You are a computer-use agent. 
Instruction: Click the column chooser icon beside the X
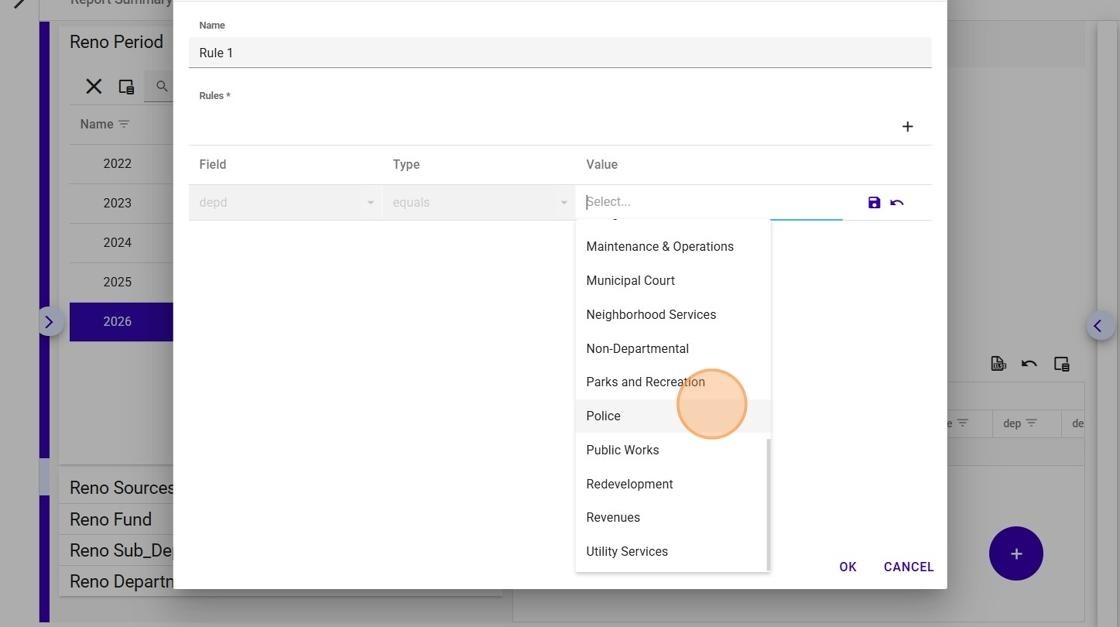click(x=126, y=86)
